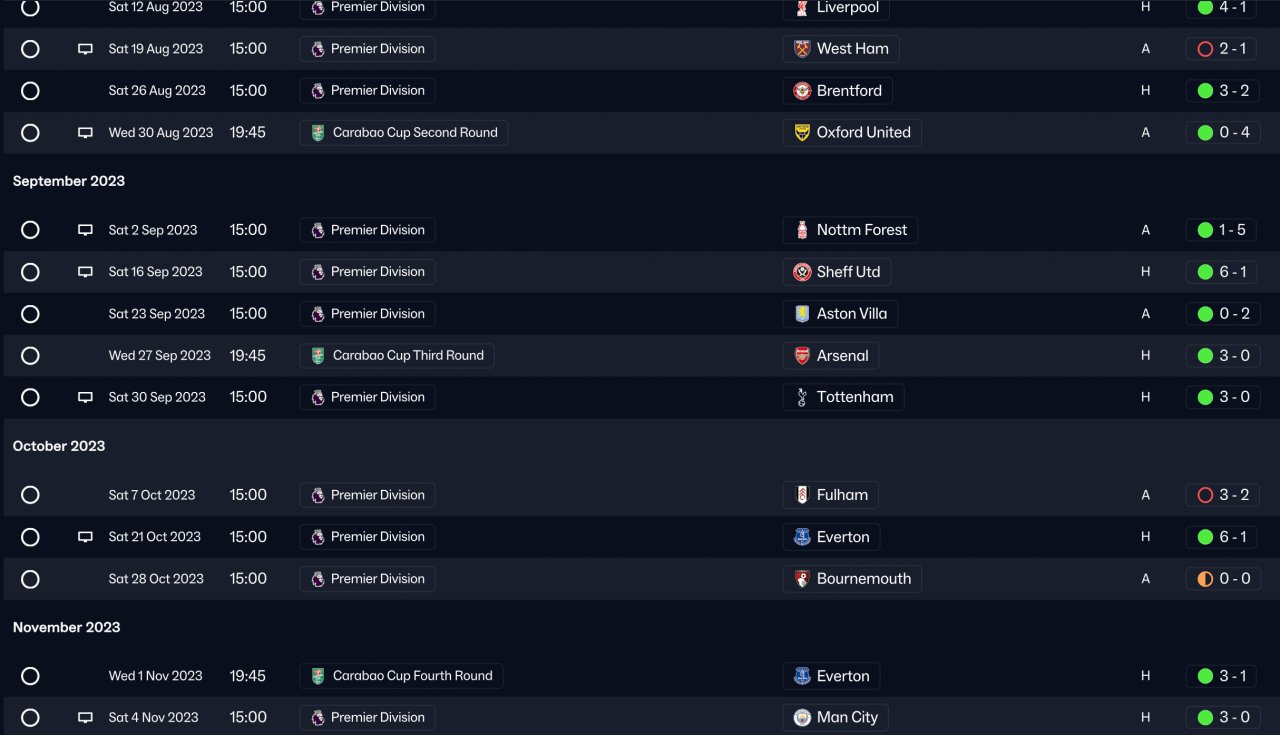Open the Nottm Forest team button
1280x735 pixels.
[850, 230]
